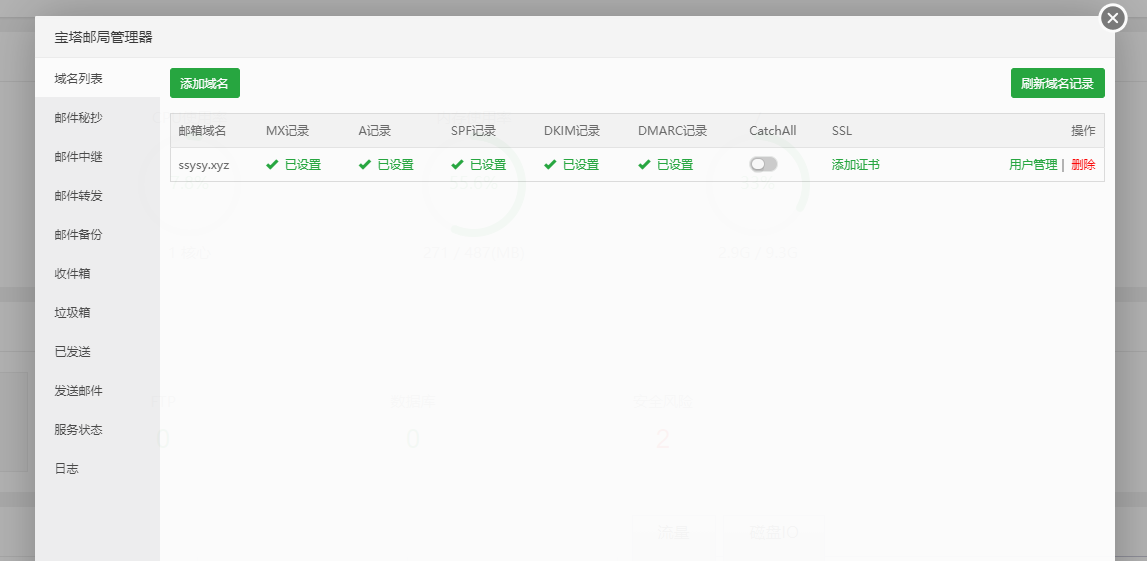Click the 添加域名 button

pos(205,83)
